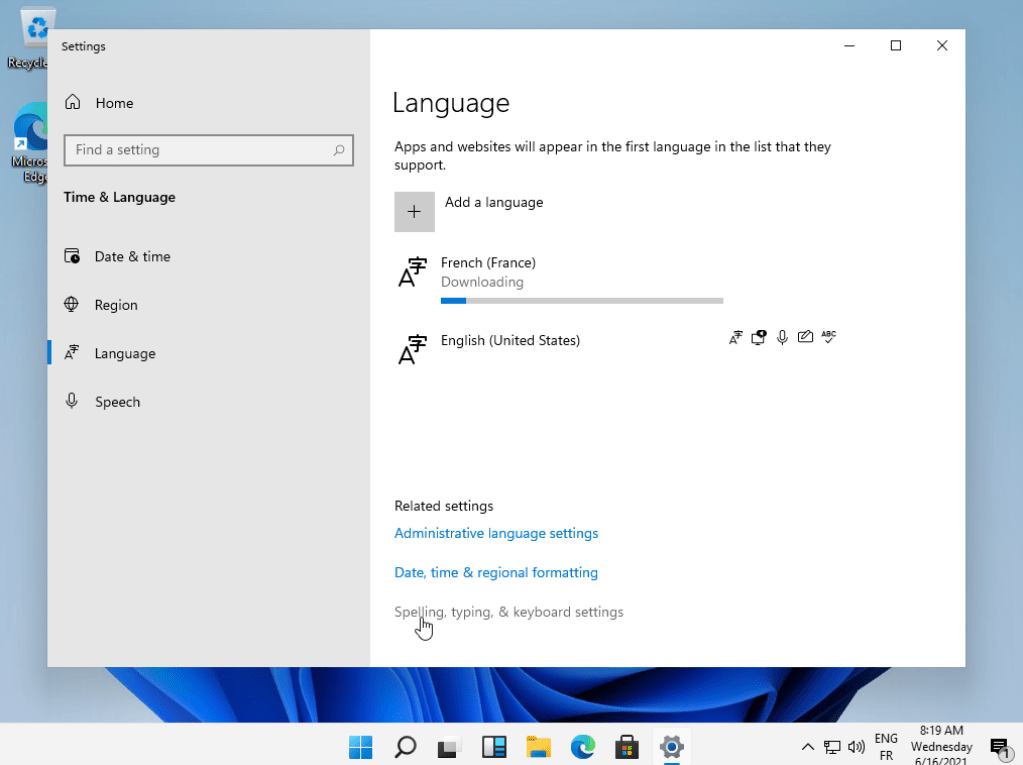Open File Explorer from the taskbar
Screen dimensions: 1023x765
tap(539, 747)
